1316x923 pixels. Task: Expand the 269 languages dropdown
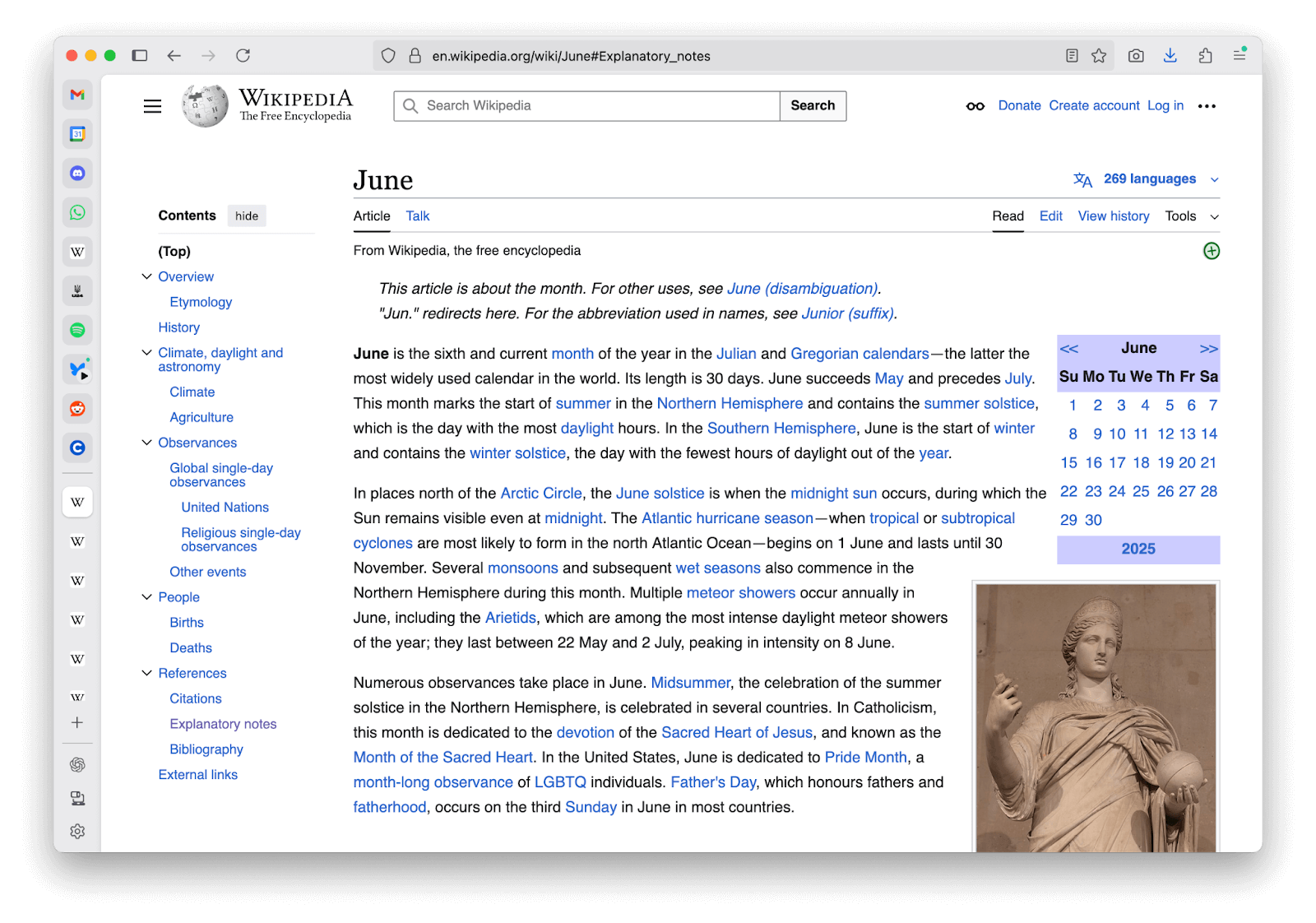click(x=1149, y=179)
